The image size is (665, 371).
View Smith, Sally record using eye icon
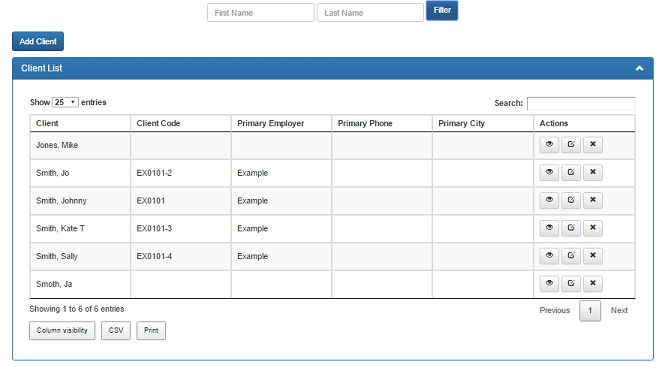[x=549, y=256]
